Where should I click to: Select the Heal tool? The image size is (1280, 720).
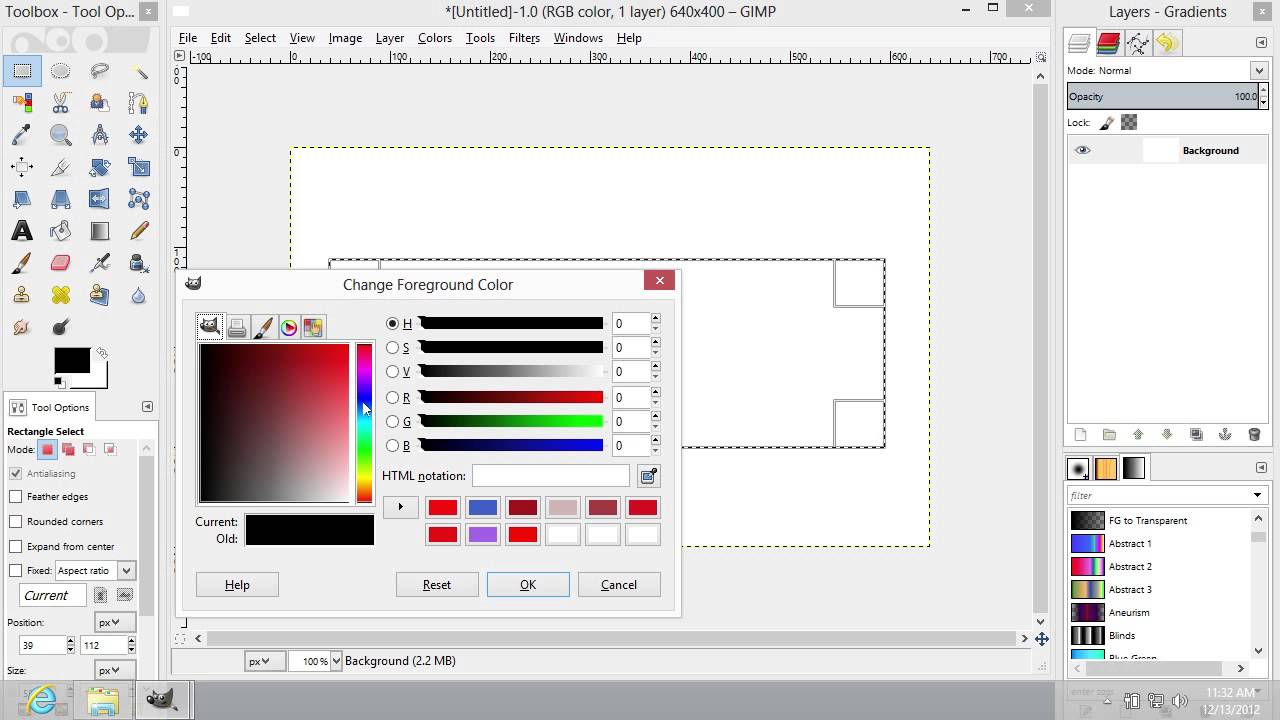click(x=61, y=295)
